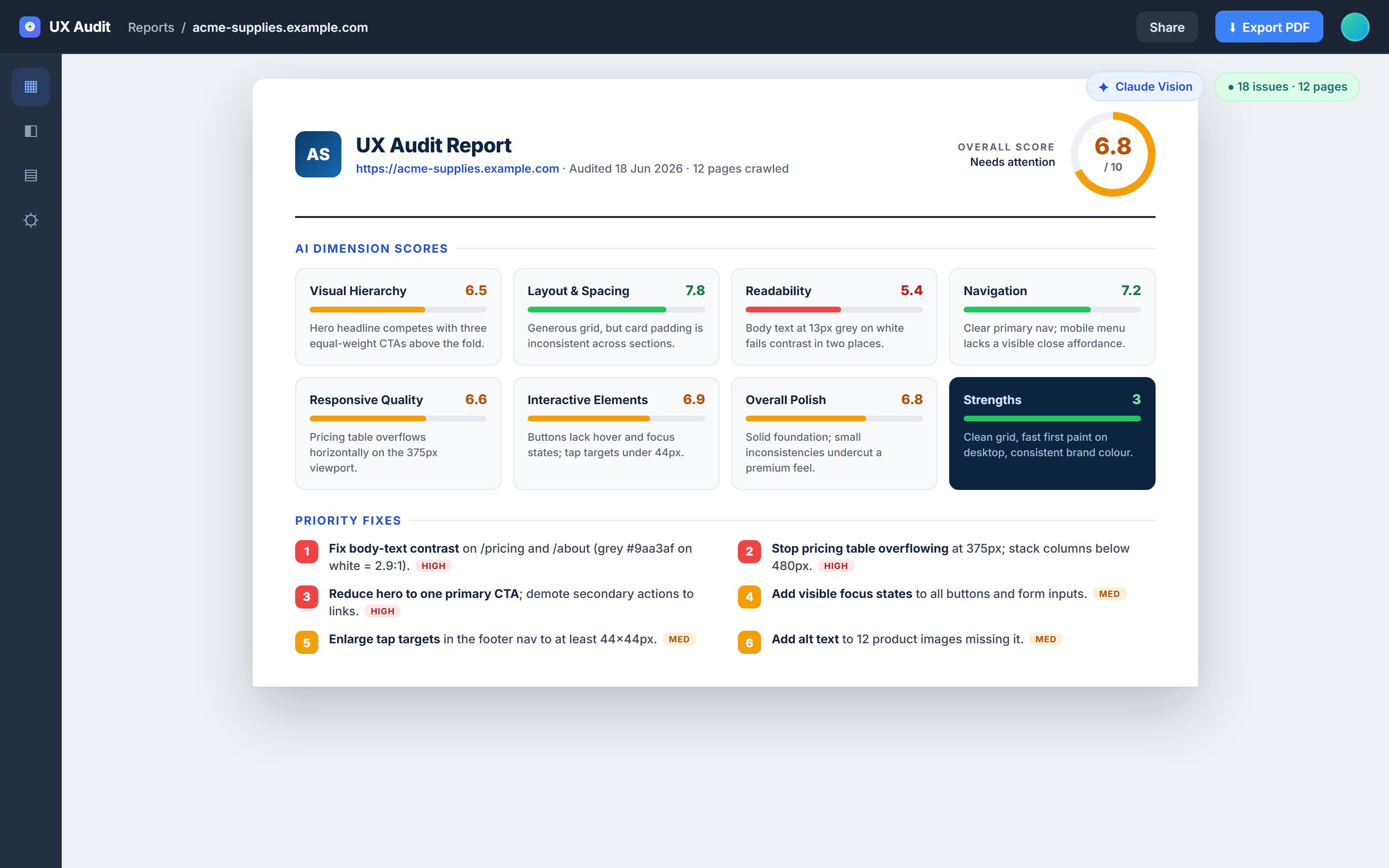1389x868 pixels.
Task: Click the UX Audit Report heading
Action: coord(434,145)
